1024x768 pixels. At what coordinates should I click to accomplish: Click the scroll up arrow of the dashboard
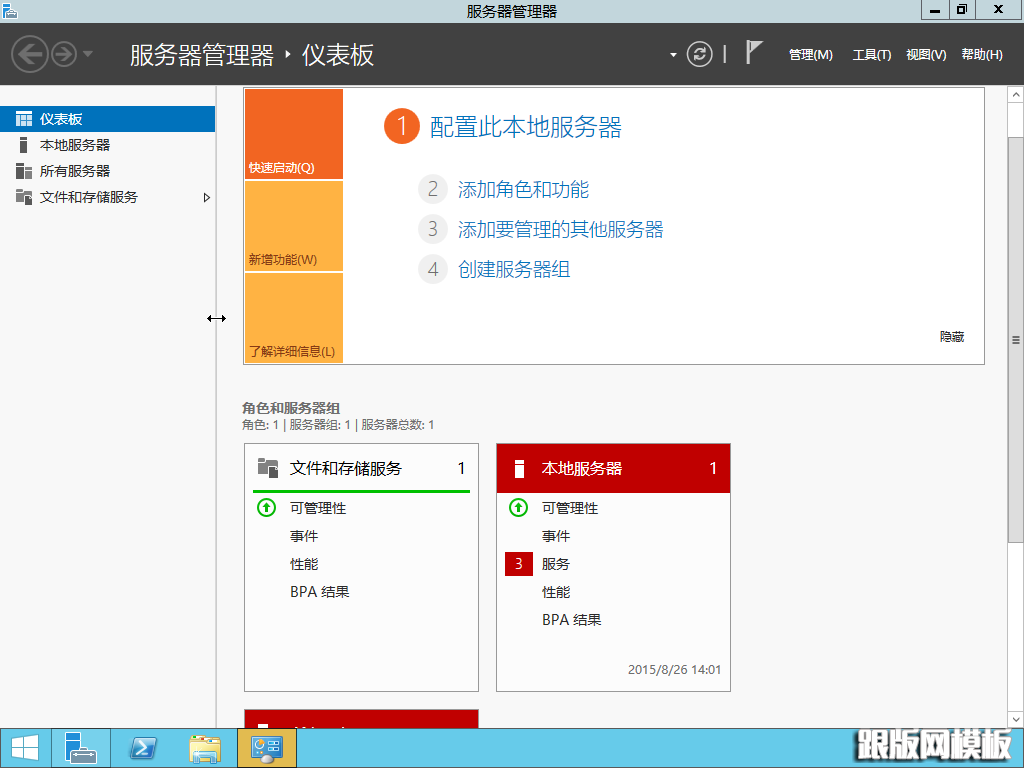coord(1016,95)
